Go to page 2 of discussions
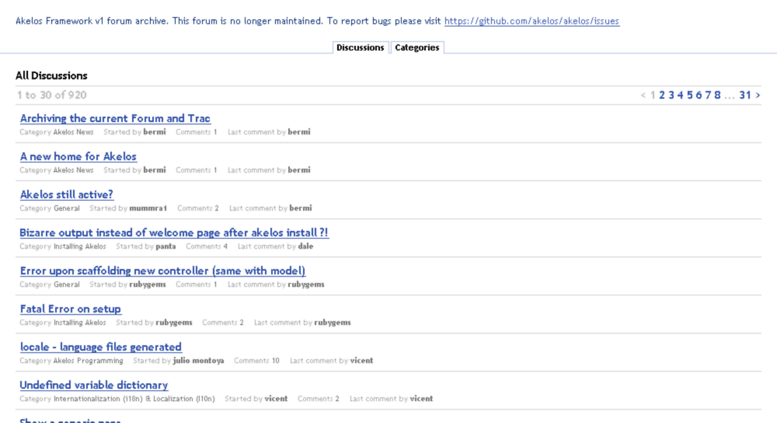 point(662,95)
